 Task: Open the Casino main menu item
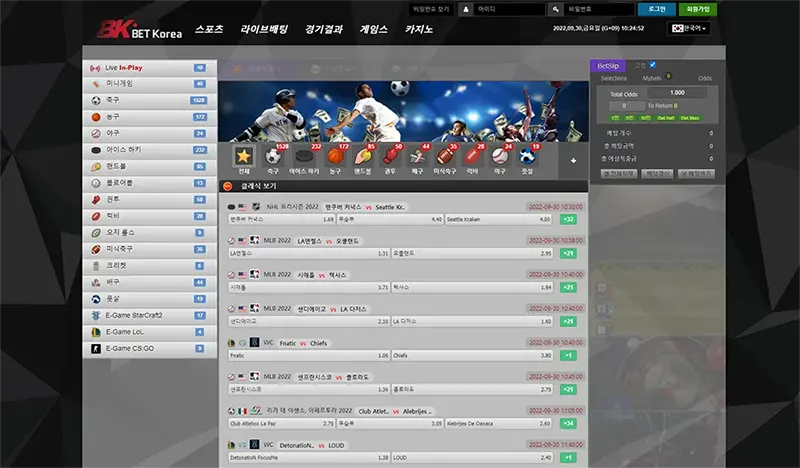pos(419,29)
